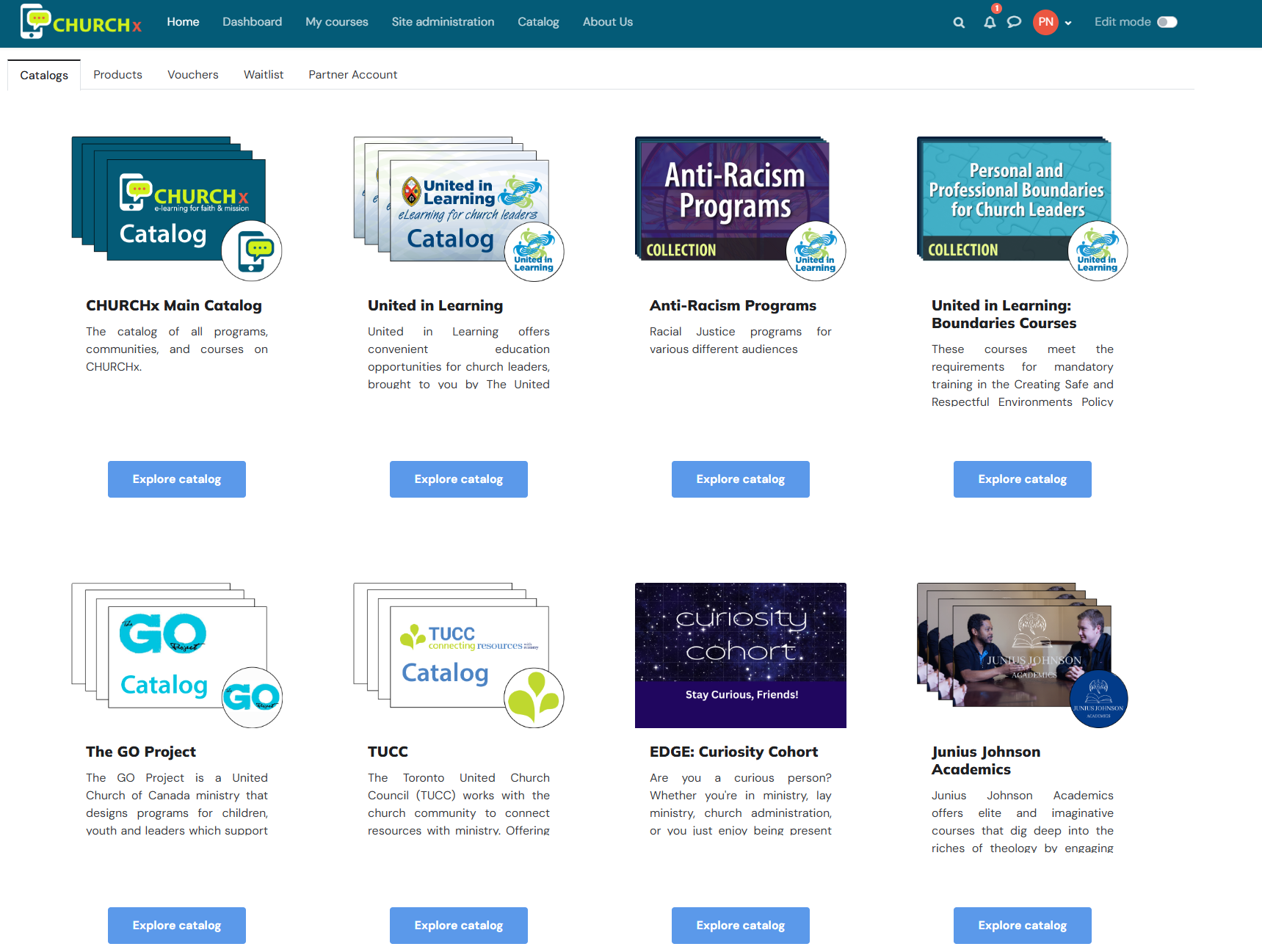Toggle Edit mode switch on
Viewport: 1262px width, 952px height.
tap(1167, 22)
